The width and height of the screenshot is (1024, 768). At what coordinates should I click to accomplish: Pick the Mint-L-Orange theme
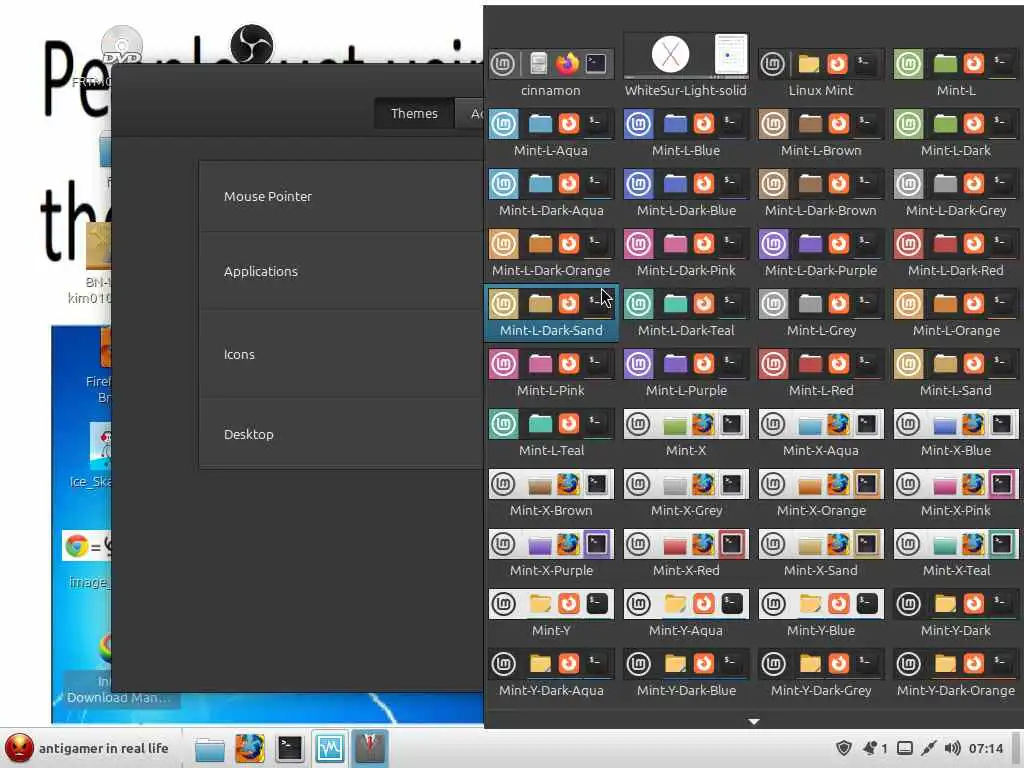click(x=956, y=304)
